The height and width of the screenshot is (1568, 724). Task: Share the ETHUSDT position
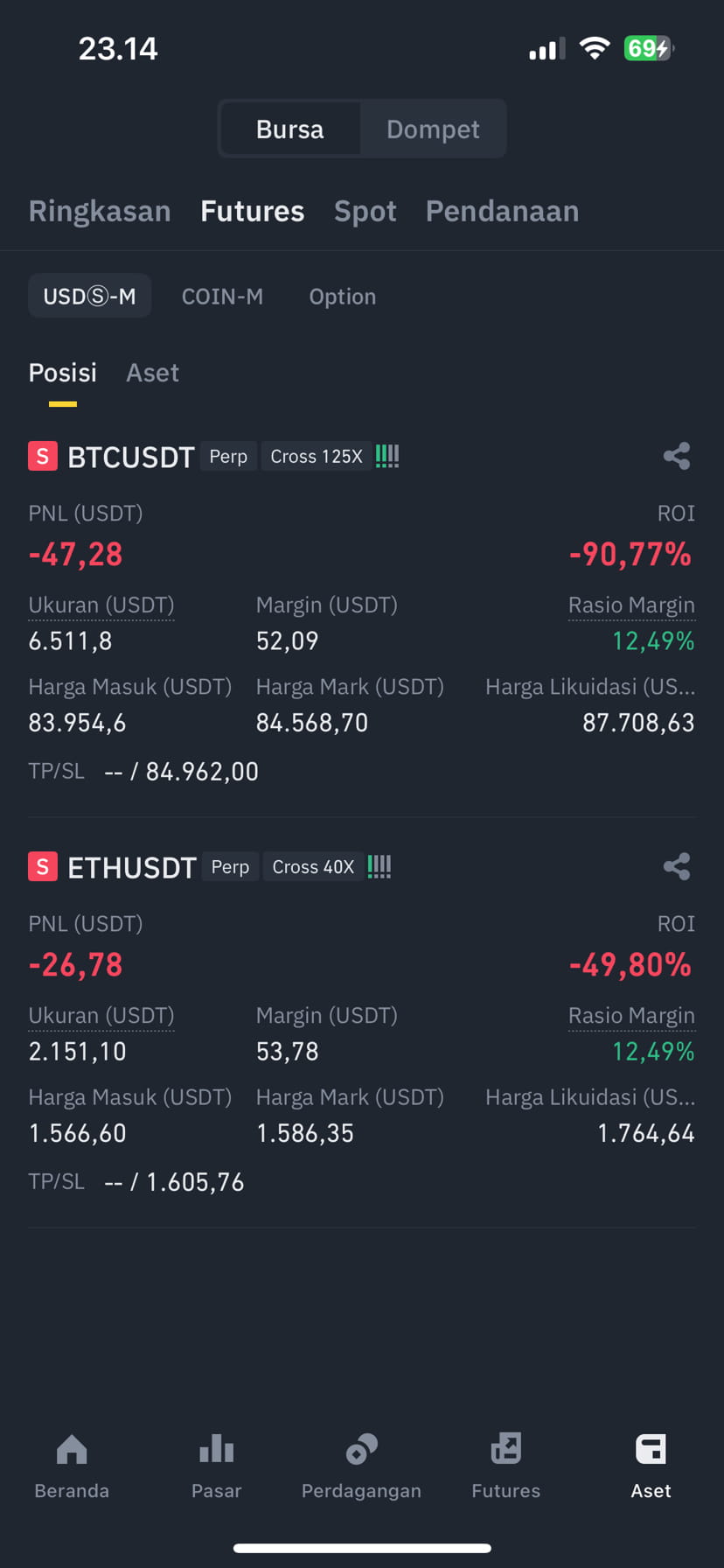[677, 866]
